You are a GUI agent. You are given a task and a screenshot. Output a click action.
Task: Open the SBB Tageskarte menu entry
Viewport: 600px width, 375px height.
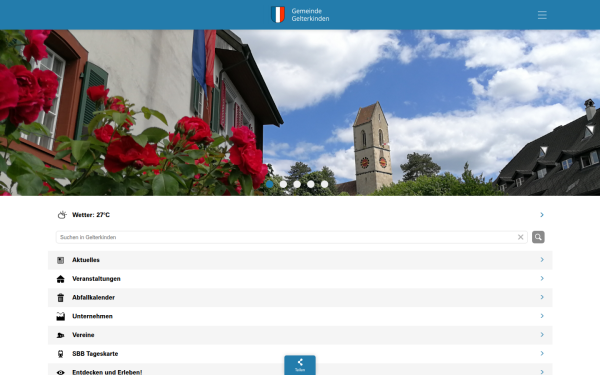(x=300, y=354)
